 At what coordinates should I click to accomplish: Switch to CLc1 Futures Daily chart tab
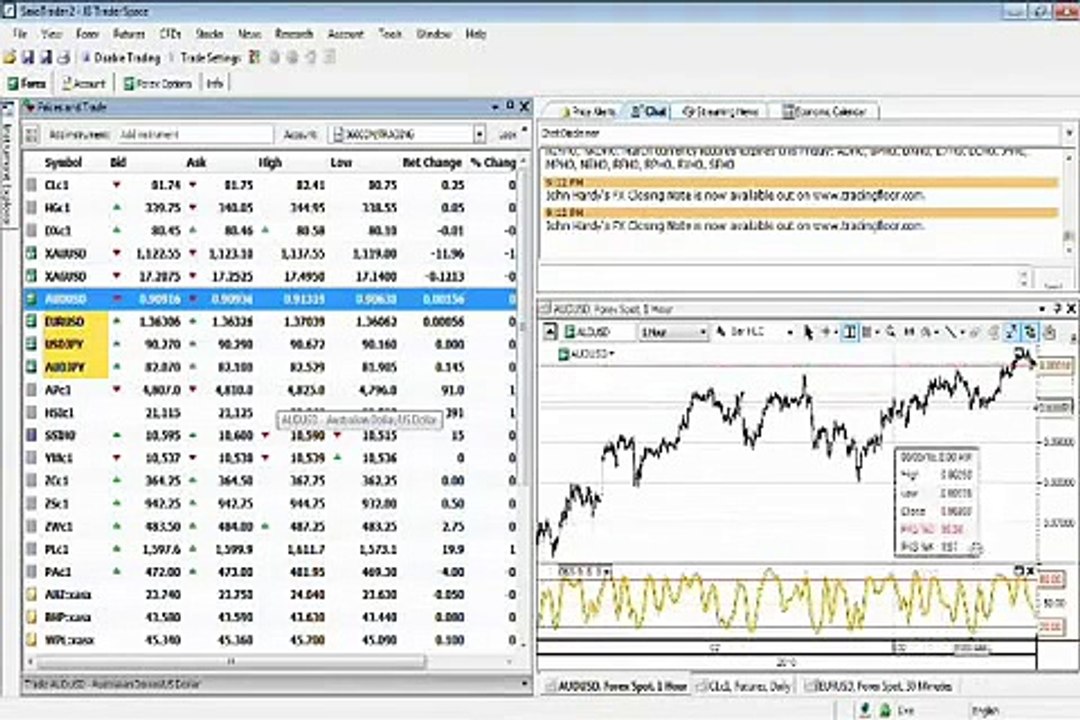point(744,686)
